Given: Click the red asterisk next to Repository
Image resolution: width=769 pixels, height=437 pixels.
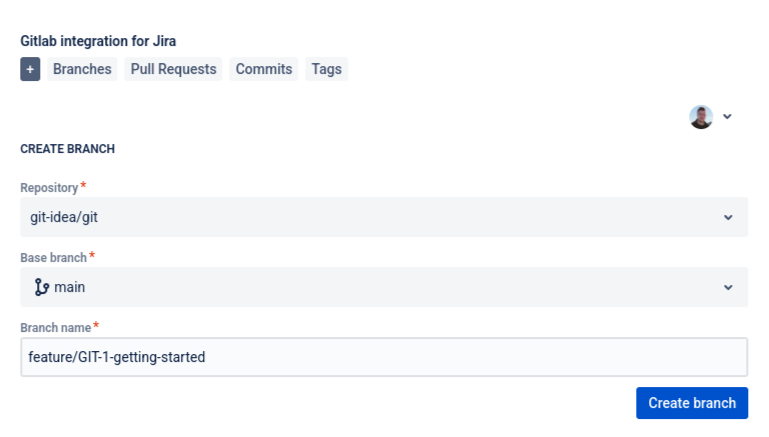Looking at the screenshot, I should pyautogui.click(x=83, y=186).
